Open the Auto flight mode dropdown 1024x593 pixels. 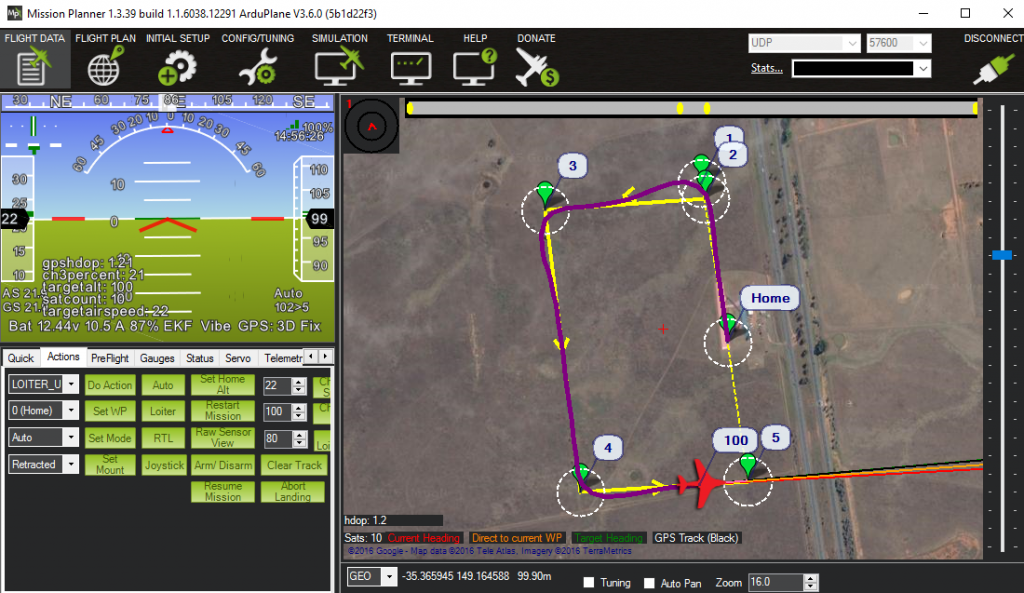click(x=71, y=438)
